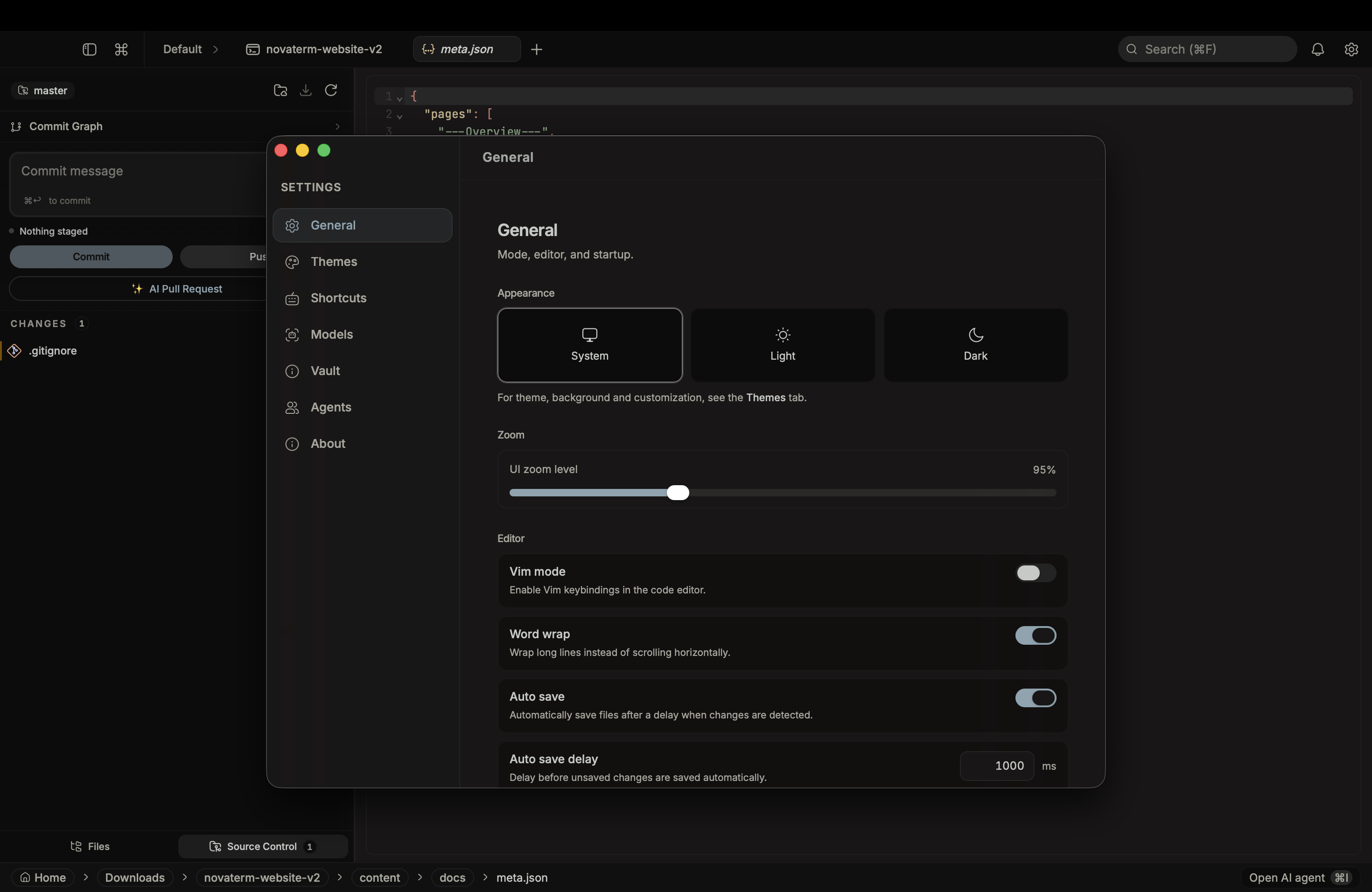Switch to the Source Control tab

263,846
